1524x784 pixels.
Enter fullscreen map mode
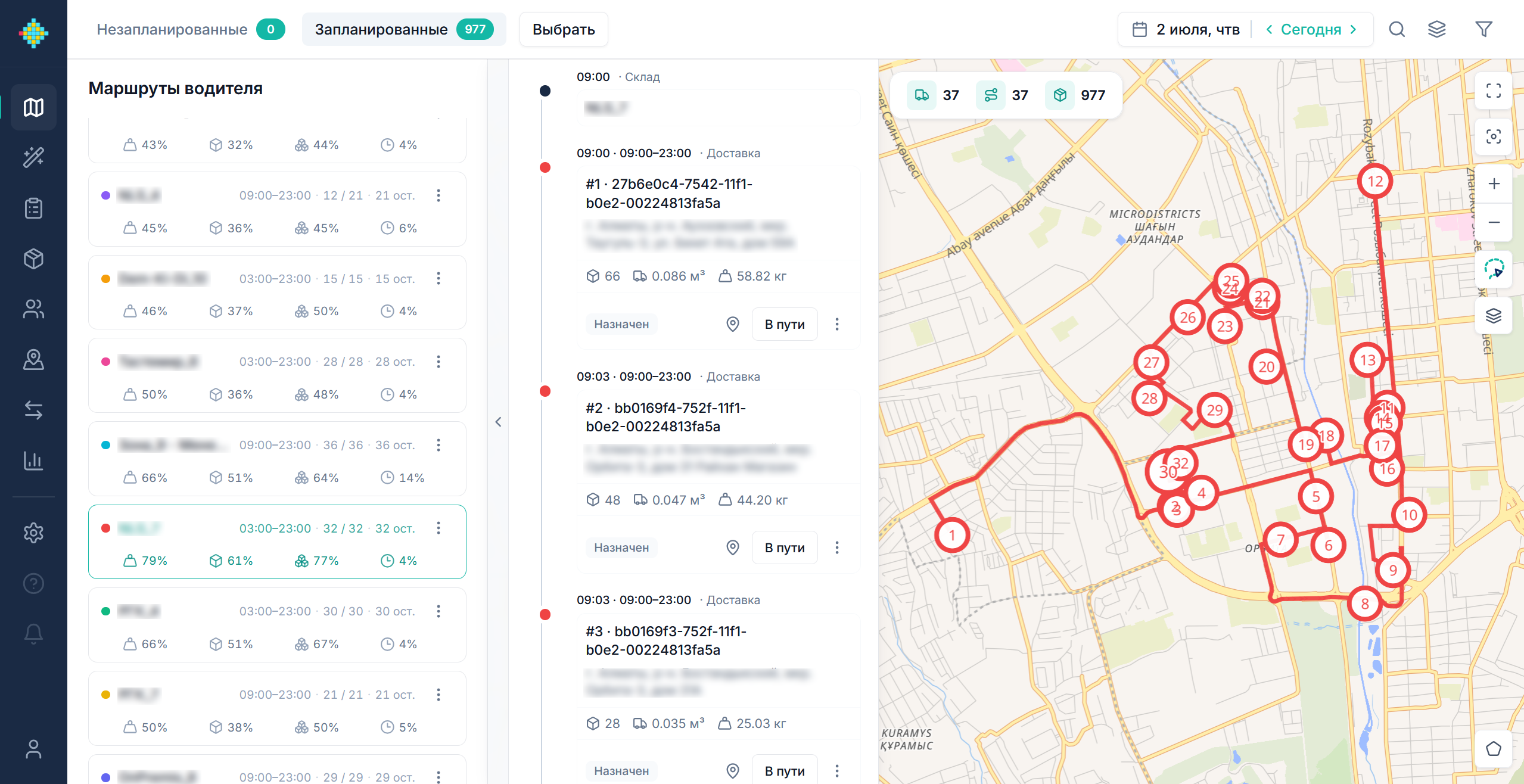tap(1493, 91)
